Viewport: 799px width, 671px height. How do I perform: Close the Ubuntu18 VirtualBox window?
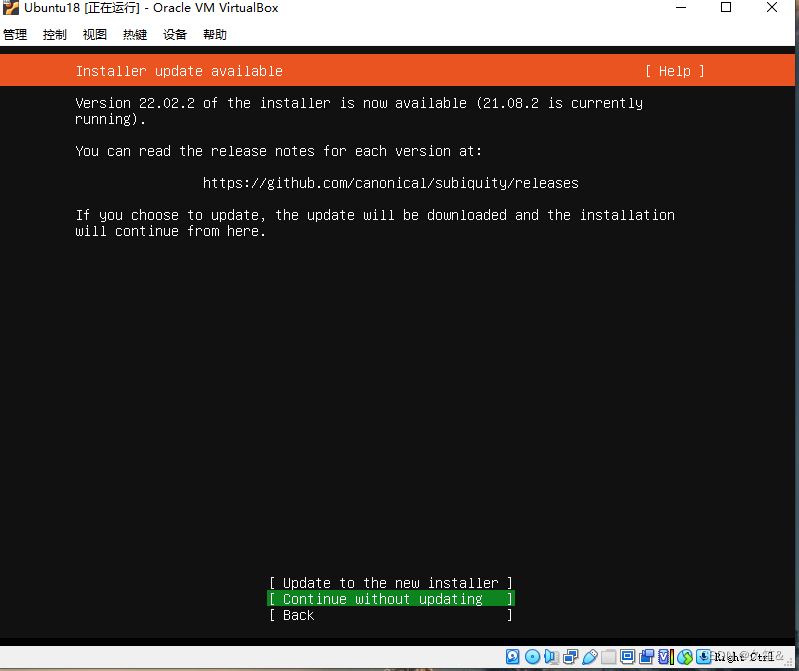click(772, 8)
